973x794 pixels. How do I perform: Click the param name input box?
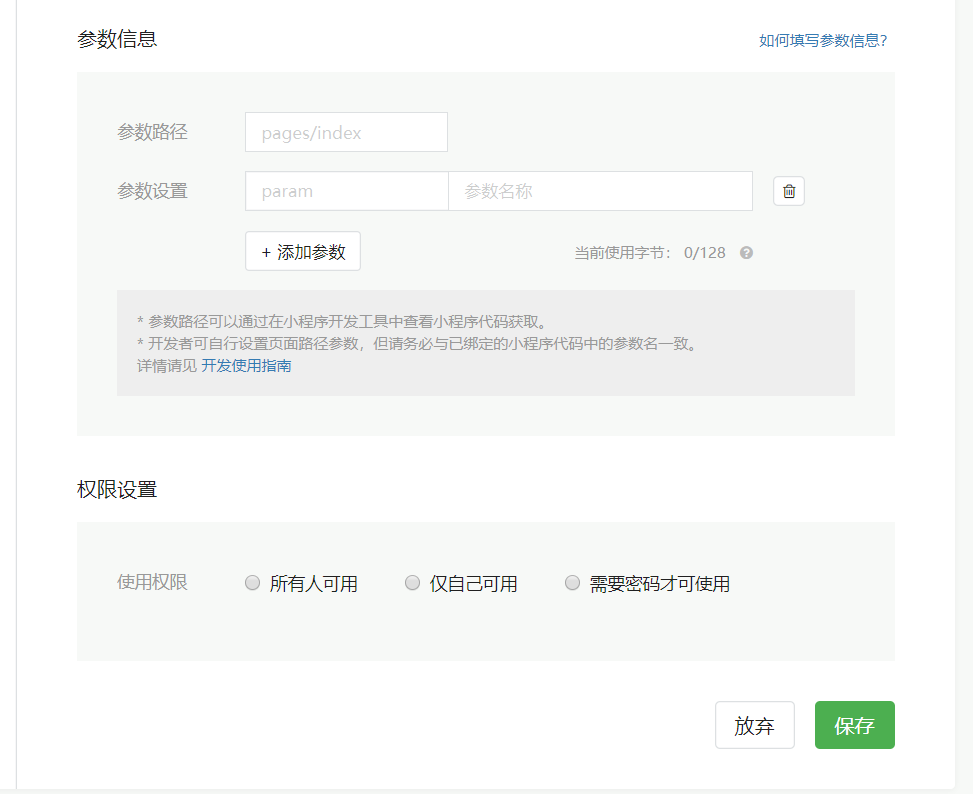click(346, 190)
